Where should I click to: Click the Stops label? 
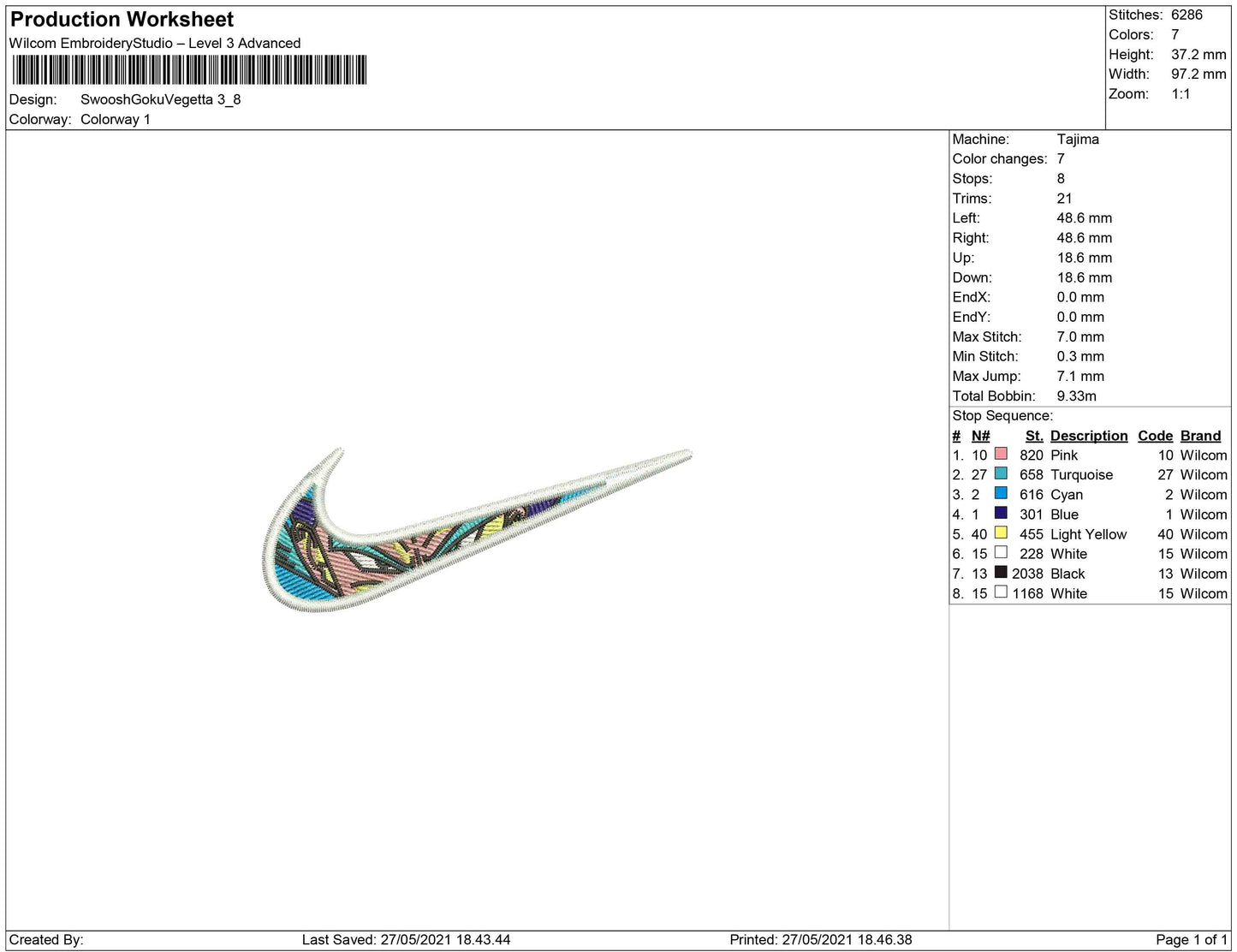[x=972, y=179]
